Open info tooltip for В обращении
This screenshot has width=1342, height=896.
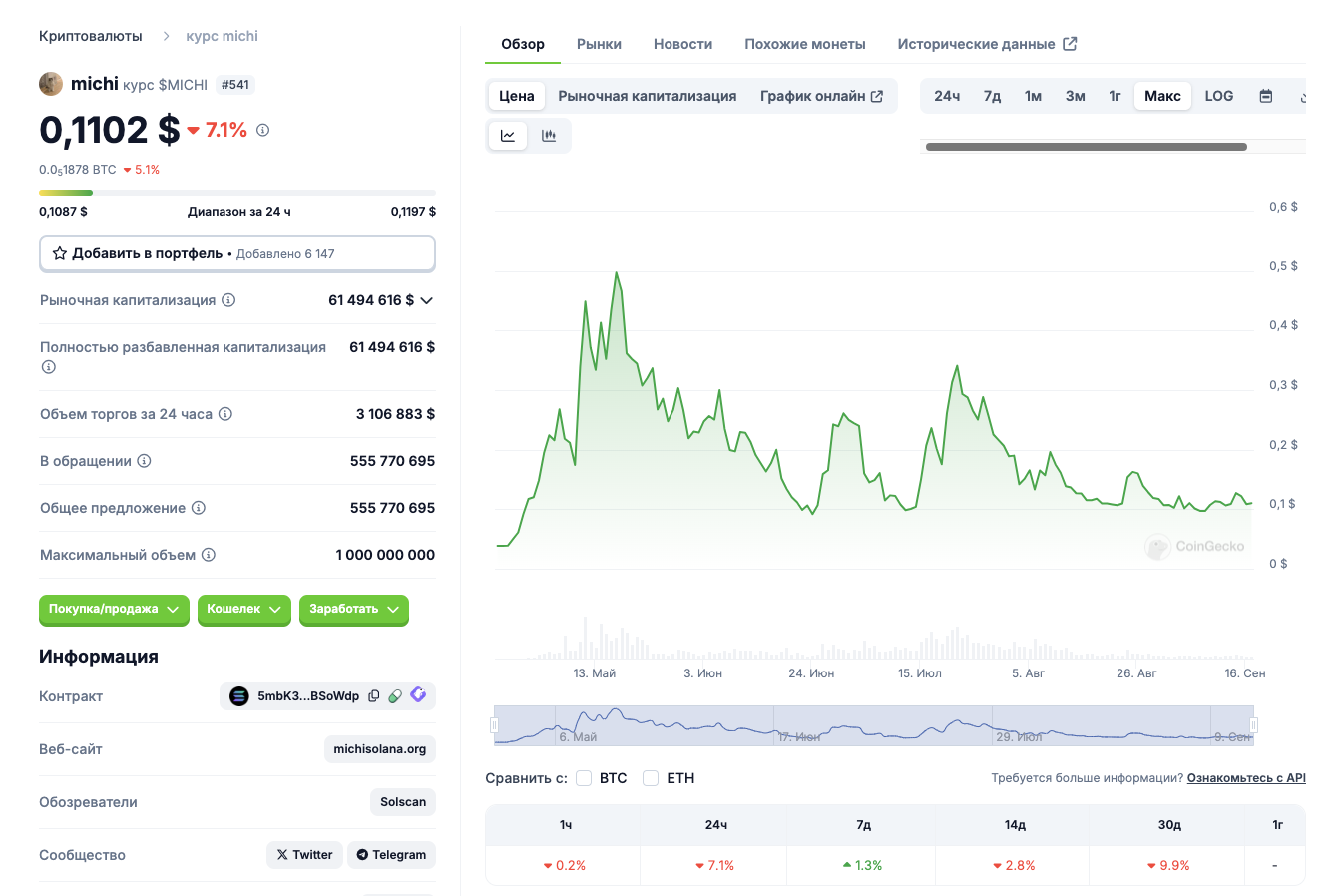pyautogui.click(x=144, y=461)
